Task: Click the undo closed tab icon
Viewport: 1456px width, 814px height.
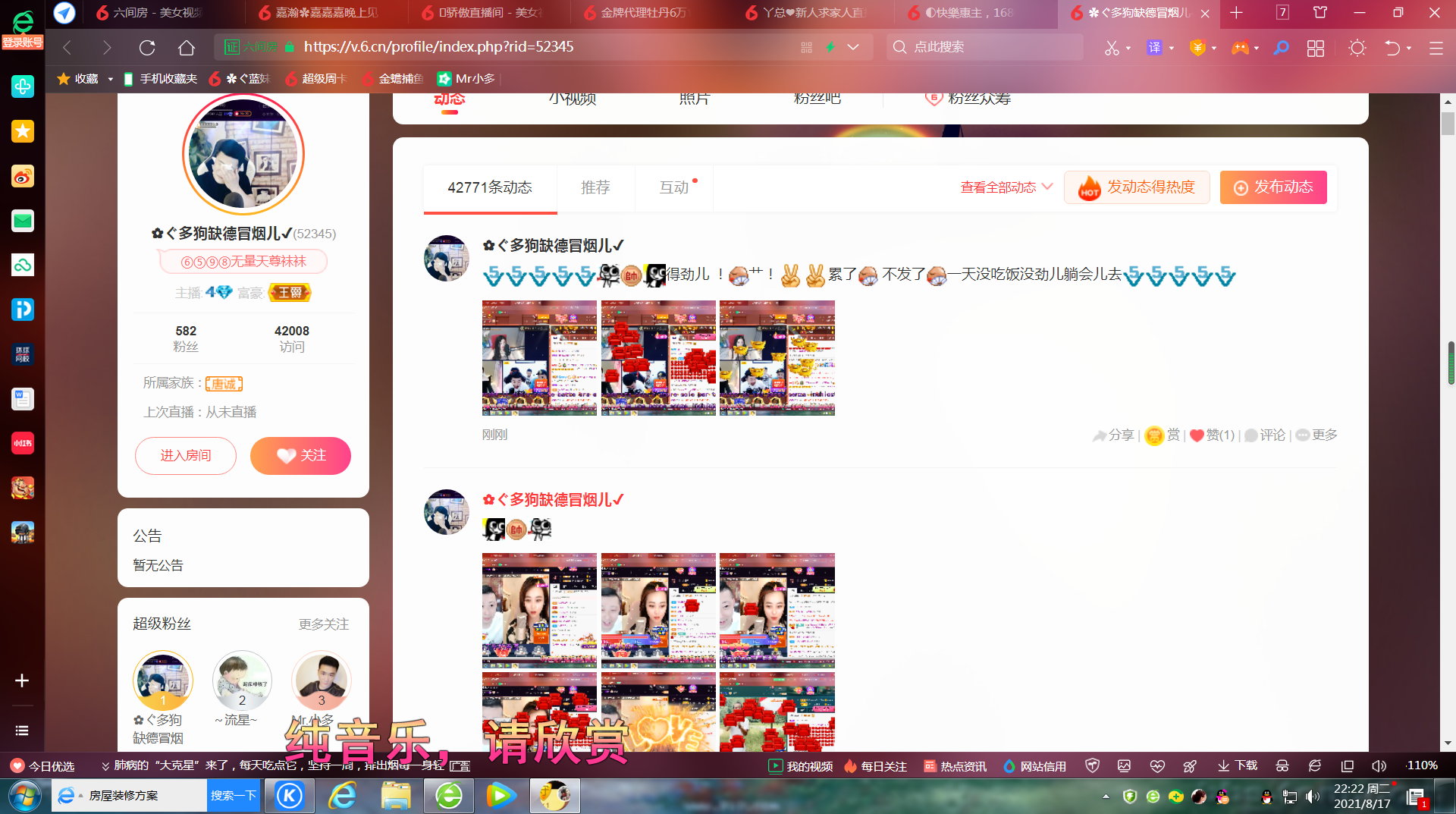Action: pos(1392,48)
